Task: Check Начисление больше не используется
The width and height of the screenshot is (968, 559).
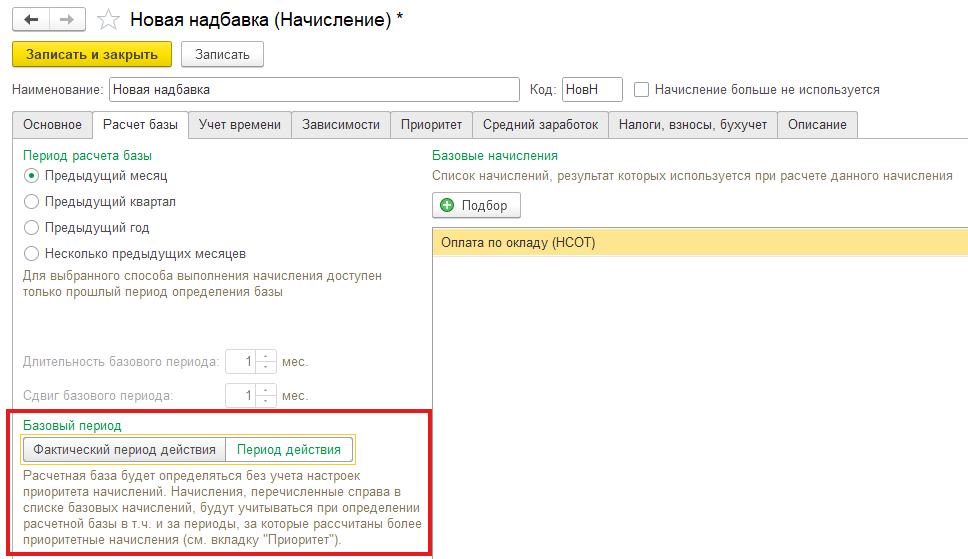Action: pos(641,90)
